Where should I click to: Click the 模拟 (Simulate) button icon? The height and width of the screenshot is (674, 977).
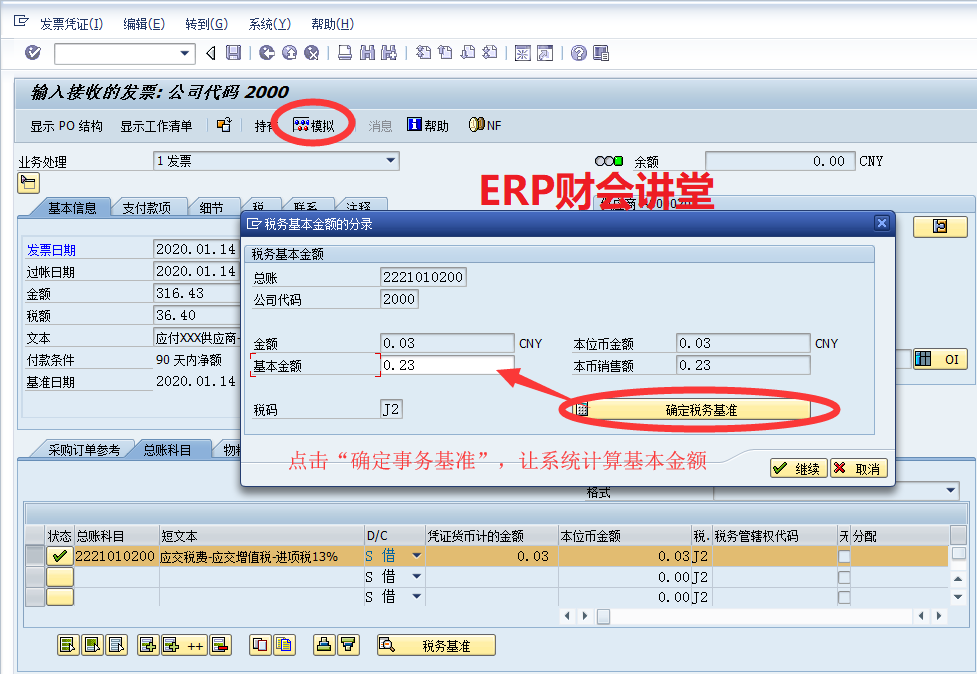click(x=301, y=125)
